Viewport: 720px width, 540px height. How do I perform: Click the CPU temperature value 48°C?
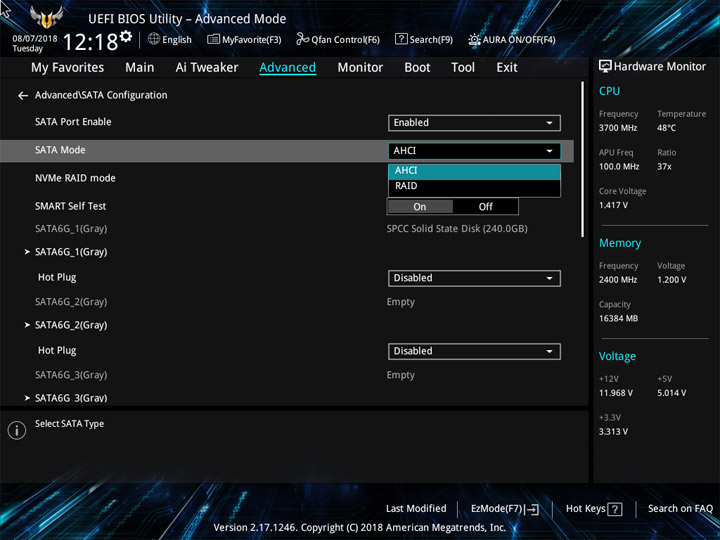click(666, 128)
